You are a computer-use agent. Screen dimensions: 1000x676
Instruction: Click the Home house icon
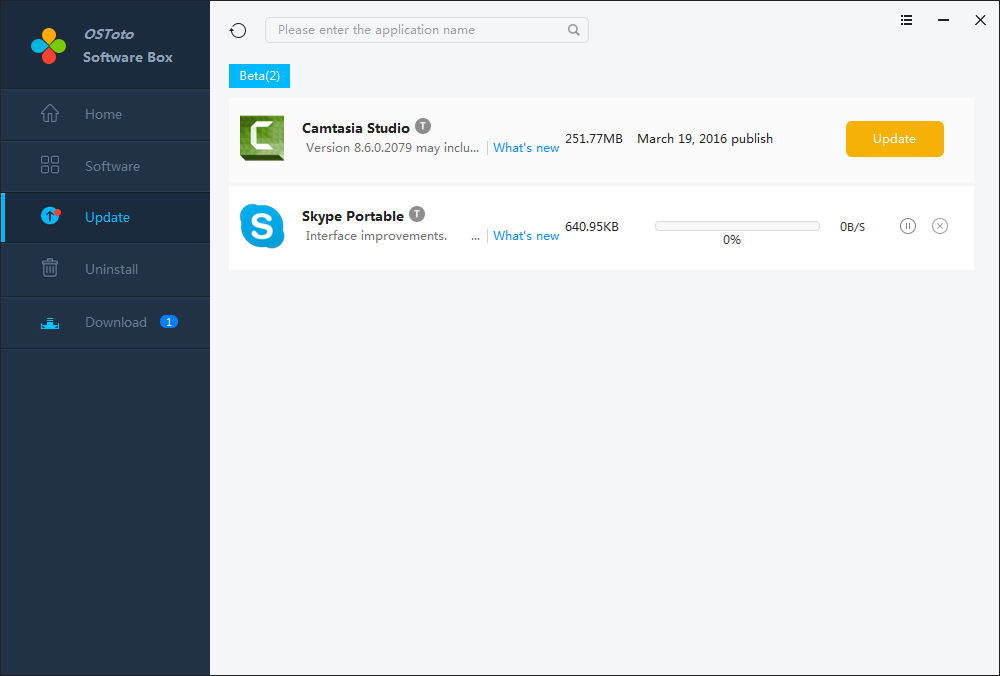[50, 114]
